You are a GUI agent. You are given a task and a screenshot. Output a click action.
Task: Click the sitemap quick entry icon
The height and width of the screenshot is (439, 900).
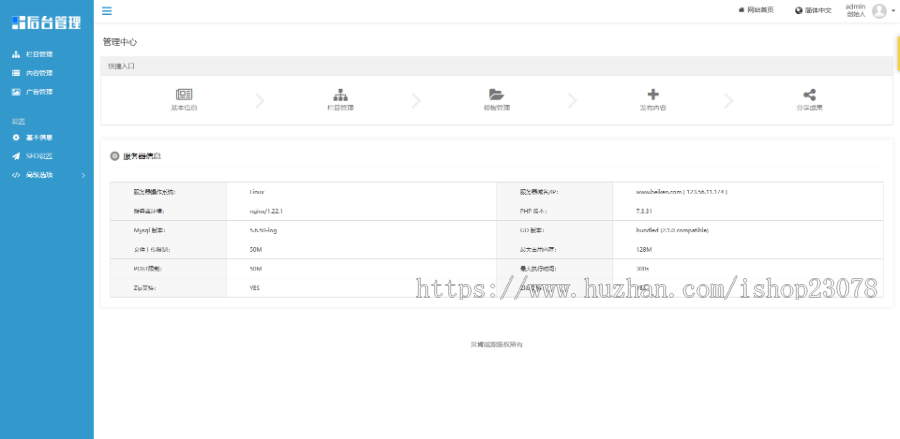click(340, 95)
